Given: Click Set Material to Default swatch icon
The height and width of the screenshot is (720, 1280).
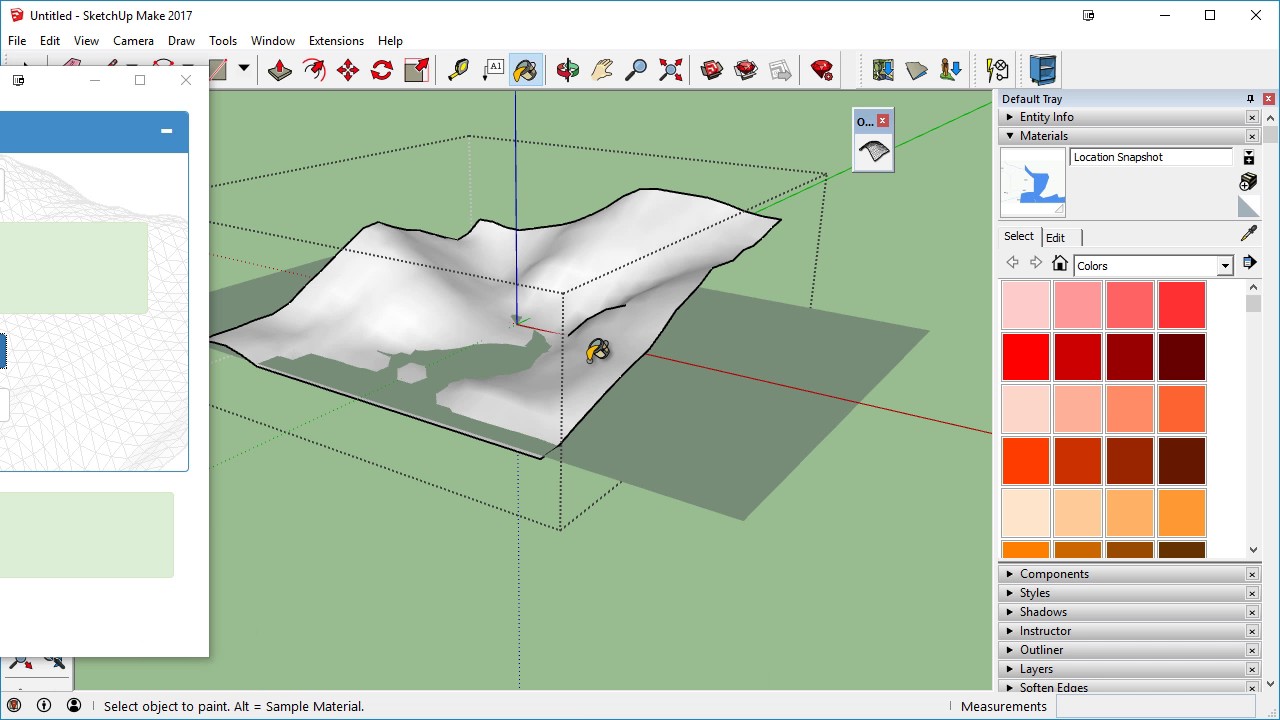Looking at the screenshot, I should pyautogui.click(x=1248, y=207).
